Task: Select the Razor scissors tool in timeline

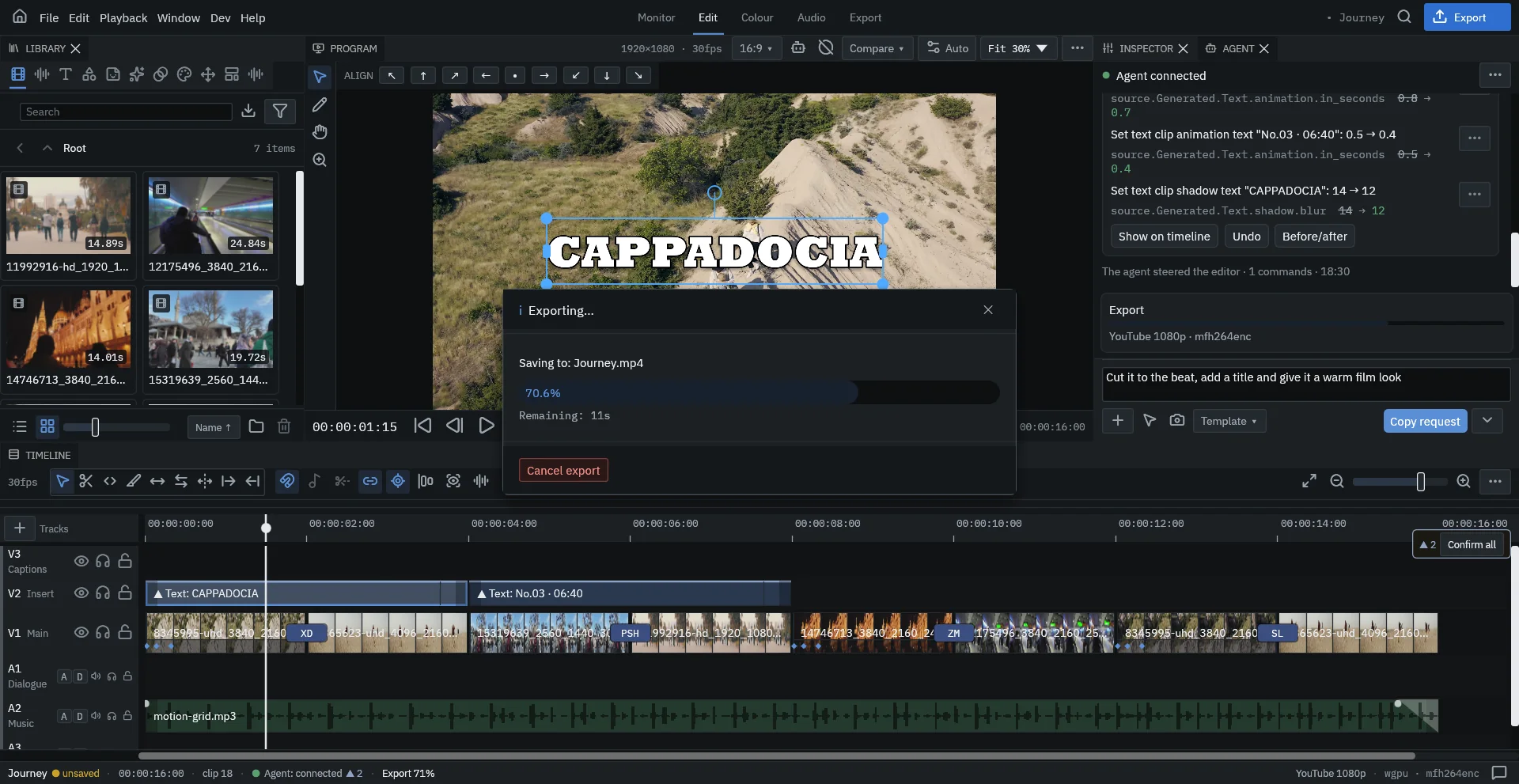Action: point(86,481)
